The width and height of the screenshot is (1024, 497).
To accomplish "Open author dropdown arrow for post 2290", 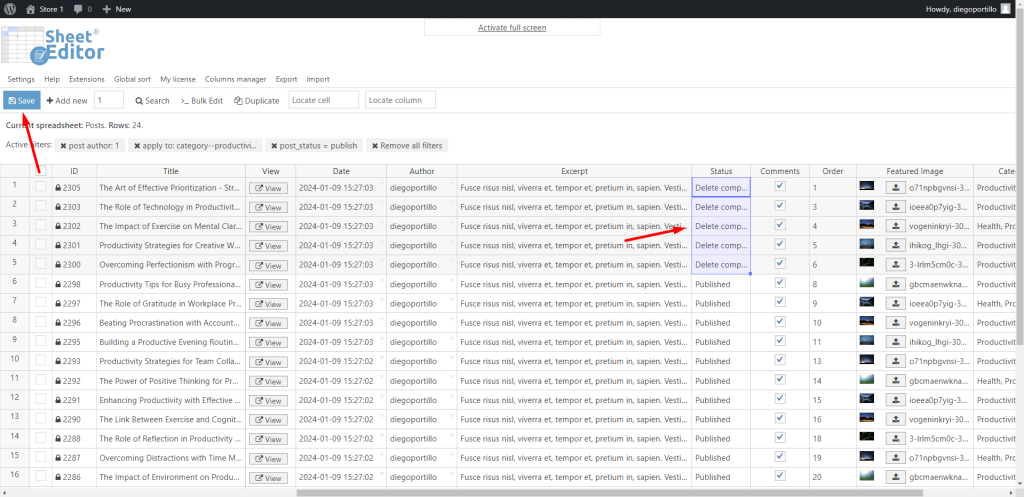I will [451, 415].
